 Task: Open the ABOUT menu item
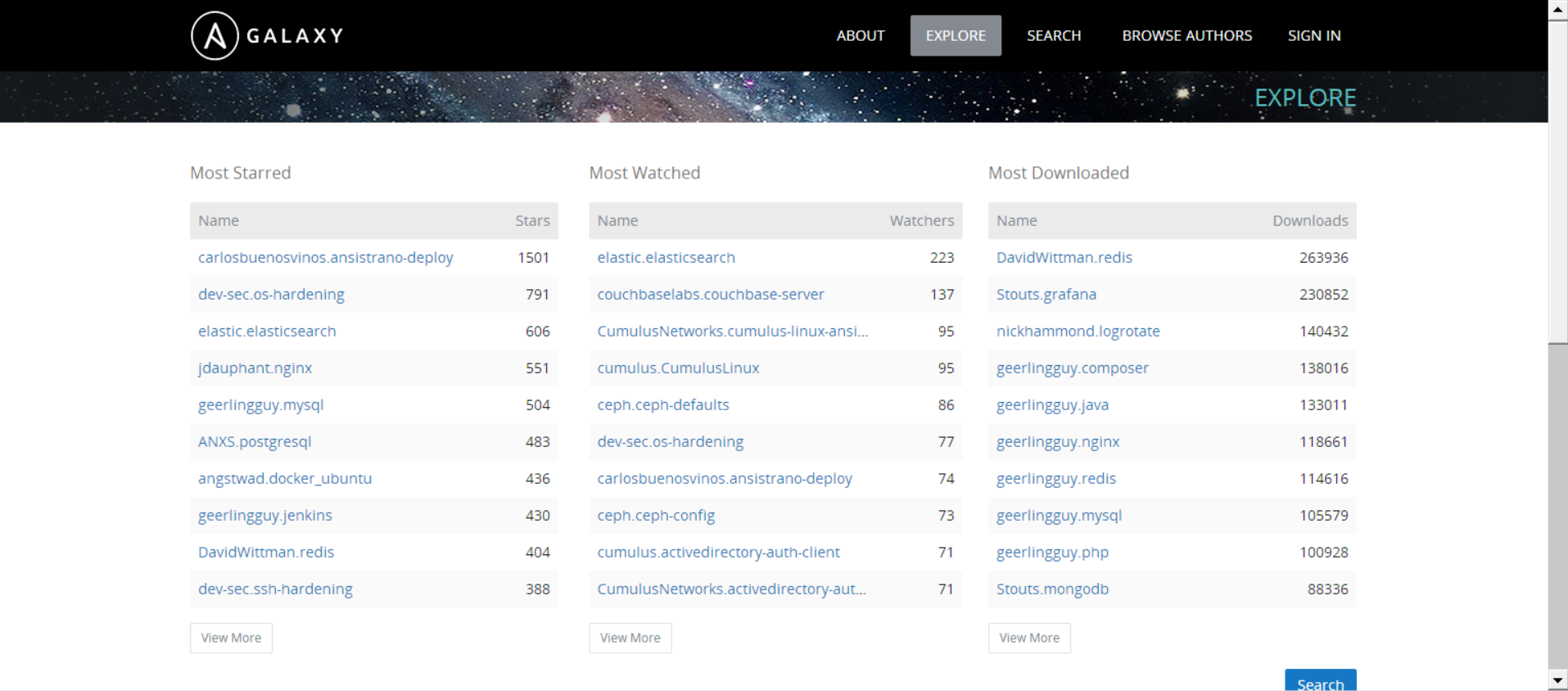tap(860, 35)
